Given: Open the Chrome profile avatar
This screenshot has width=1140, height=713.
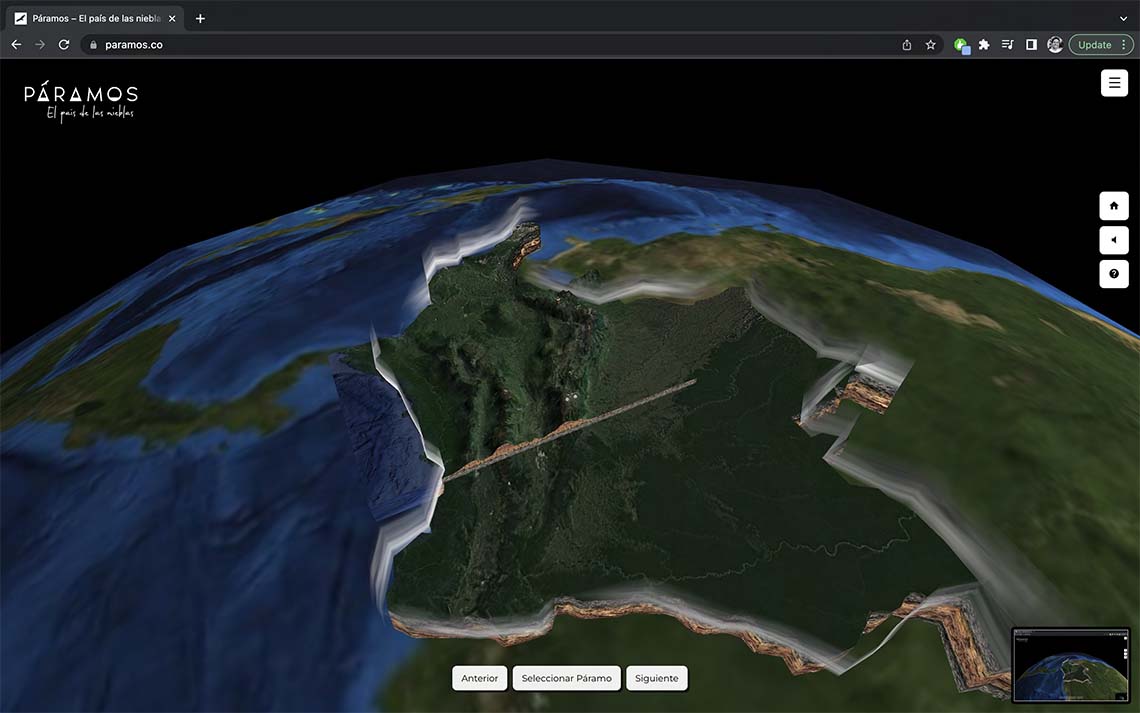Looking at the screenshot, I should [x=1055, y=45].
